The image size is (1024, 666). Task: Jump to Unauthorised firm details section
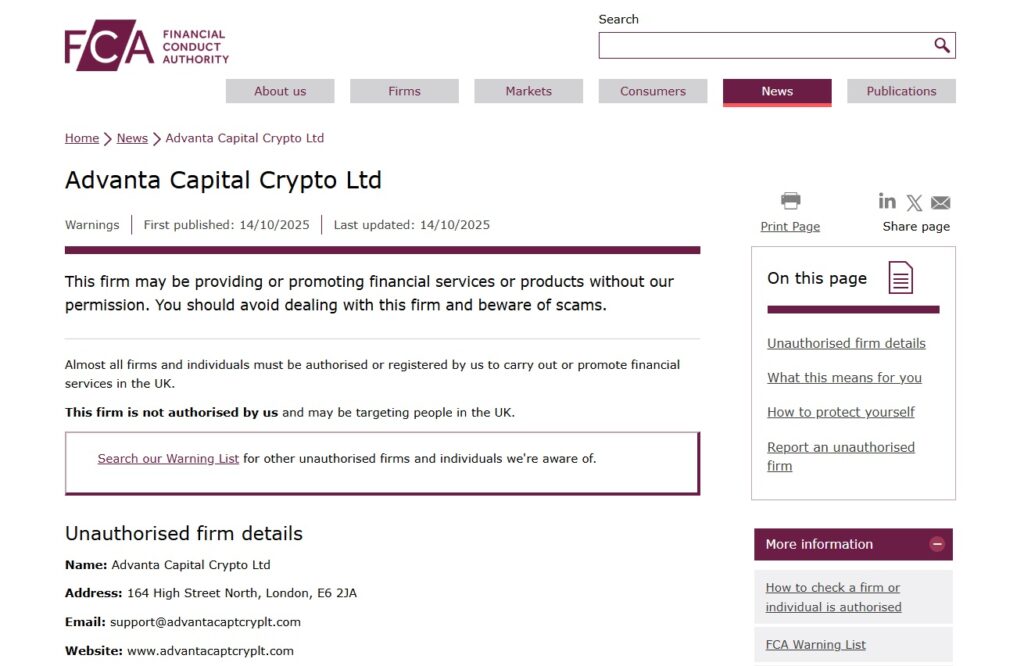846,343
